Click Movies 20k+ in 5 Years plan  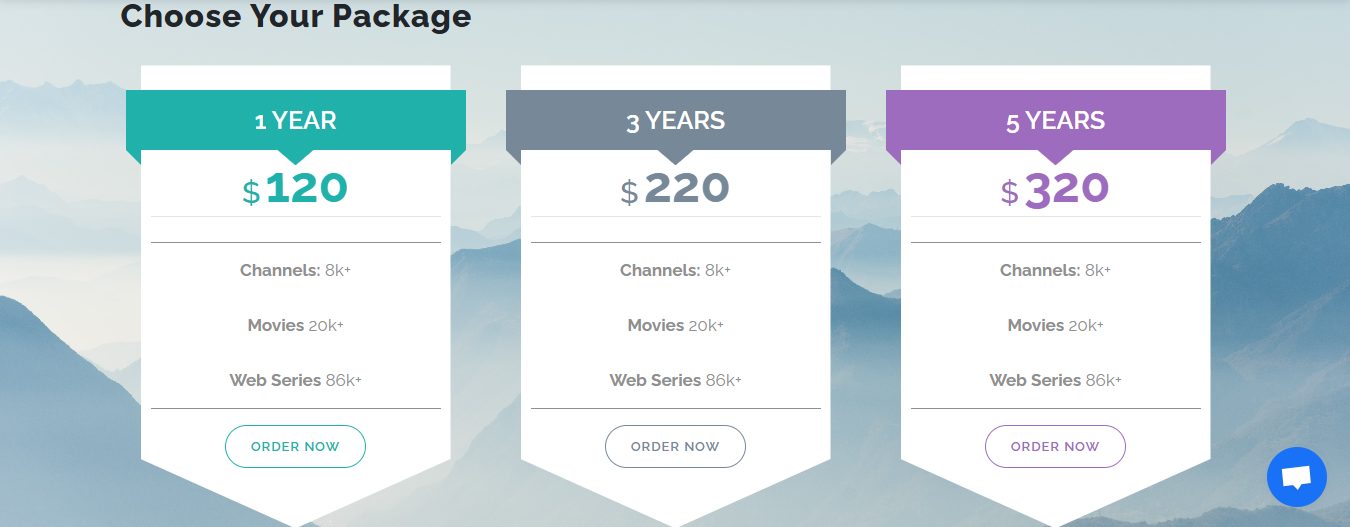coord(1055,325)
